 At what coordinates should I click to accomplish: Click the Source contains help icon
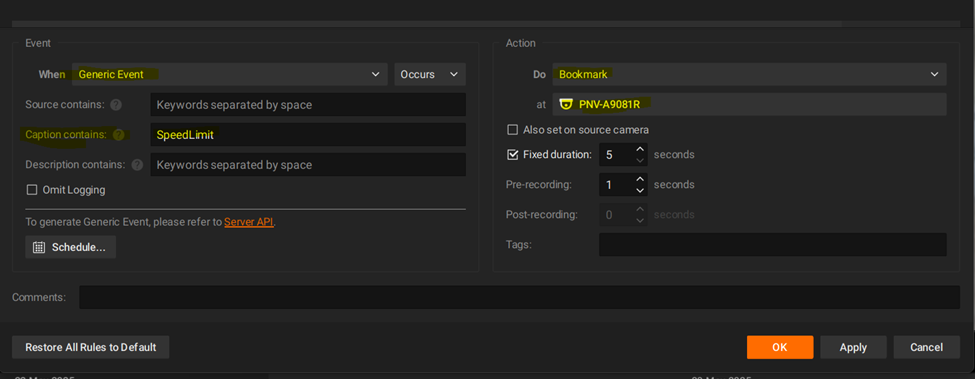tap(116, 105)
